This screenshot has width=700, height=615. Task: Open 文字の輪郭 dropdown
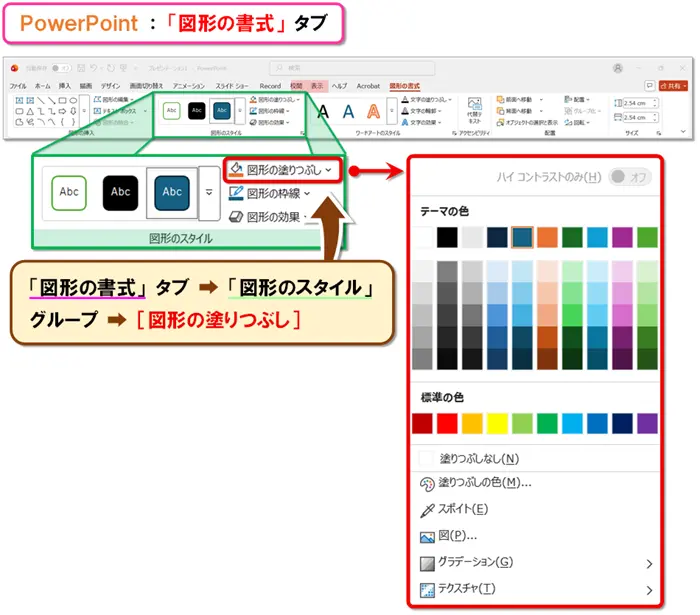coord(421,111)
